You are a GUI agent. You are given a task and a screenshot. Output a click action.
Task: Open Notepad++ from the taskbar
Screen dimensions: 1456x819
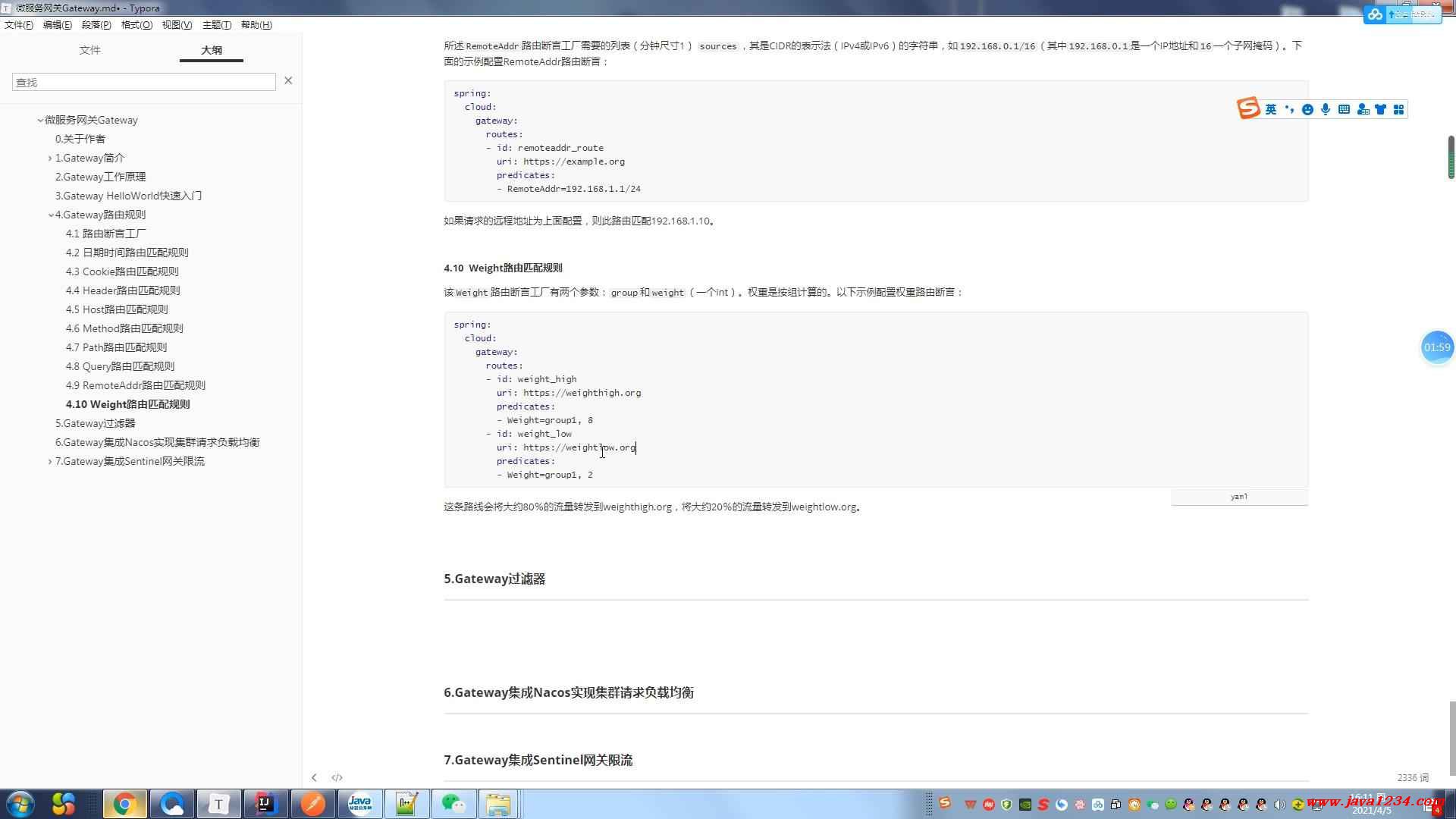pyautogui.click(x=406, y=804)
